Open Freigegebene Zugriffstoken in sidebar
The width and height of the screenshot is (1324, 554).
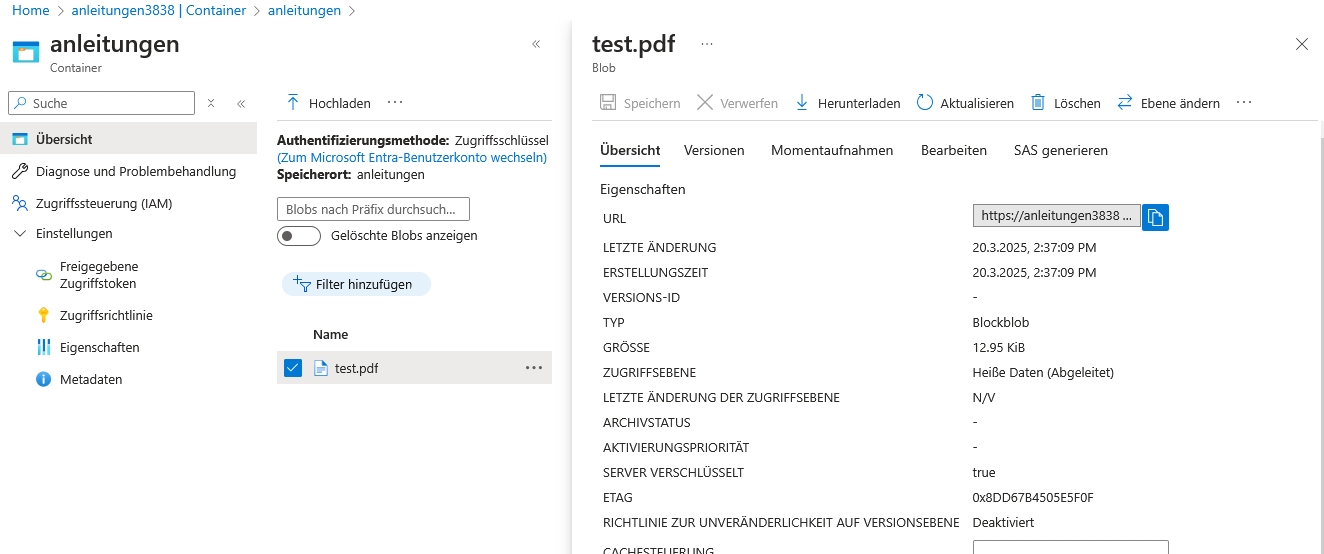[x=98, y=275]
